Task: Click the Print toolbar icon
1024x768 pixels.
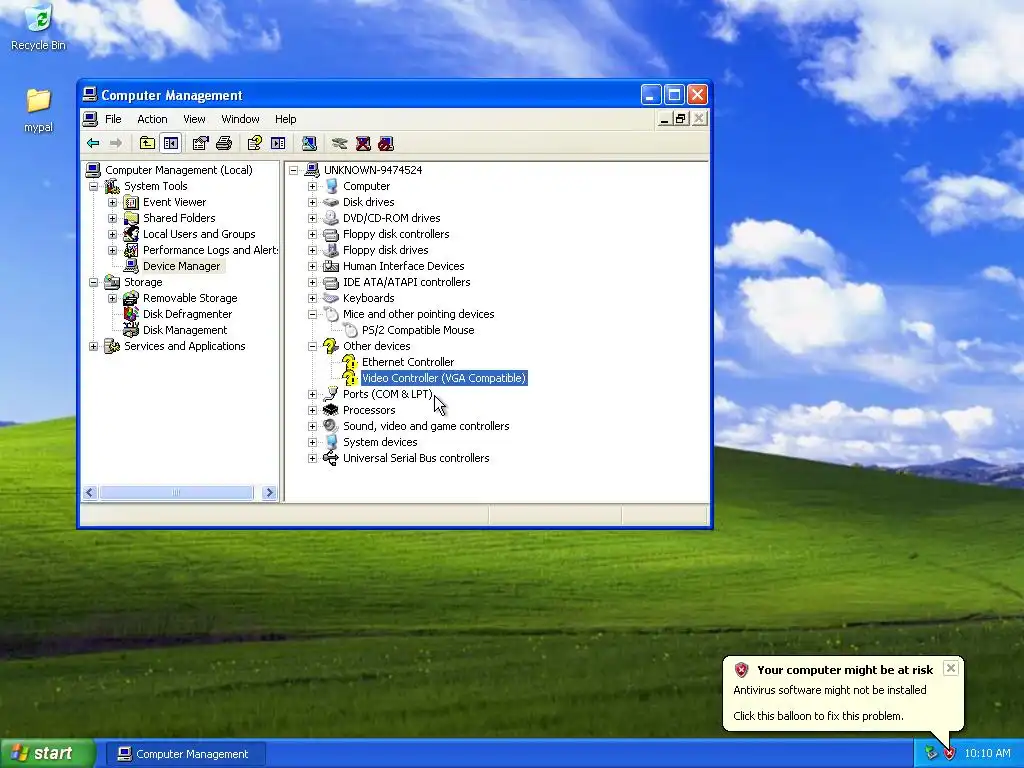Action: pyautogui.click(x=224, y=143)
